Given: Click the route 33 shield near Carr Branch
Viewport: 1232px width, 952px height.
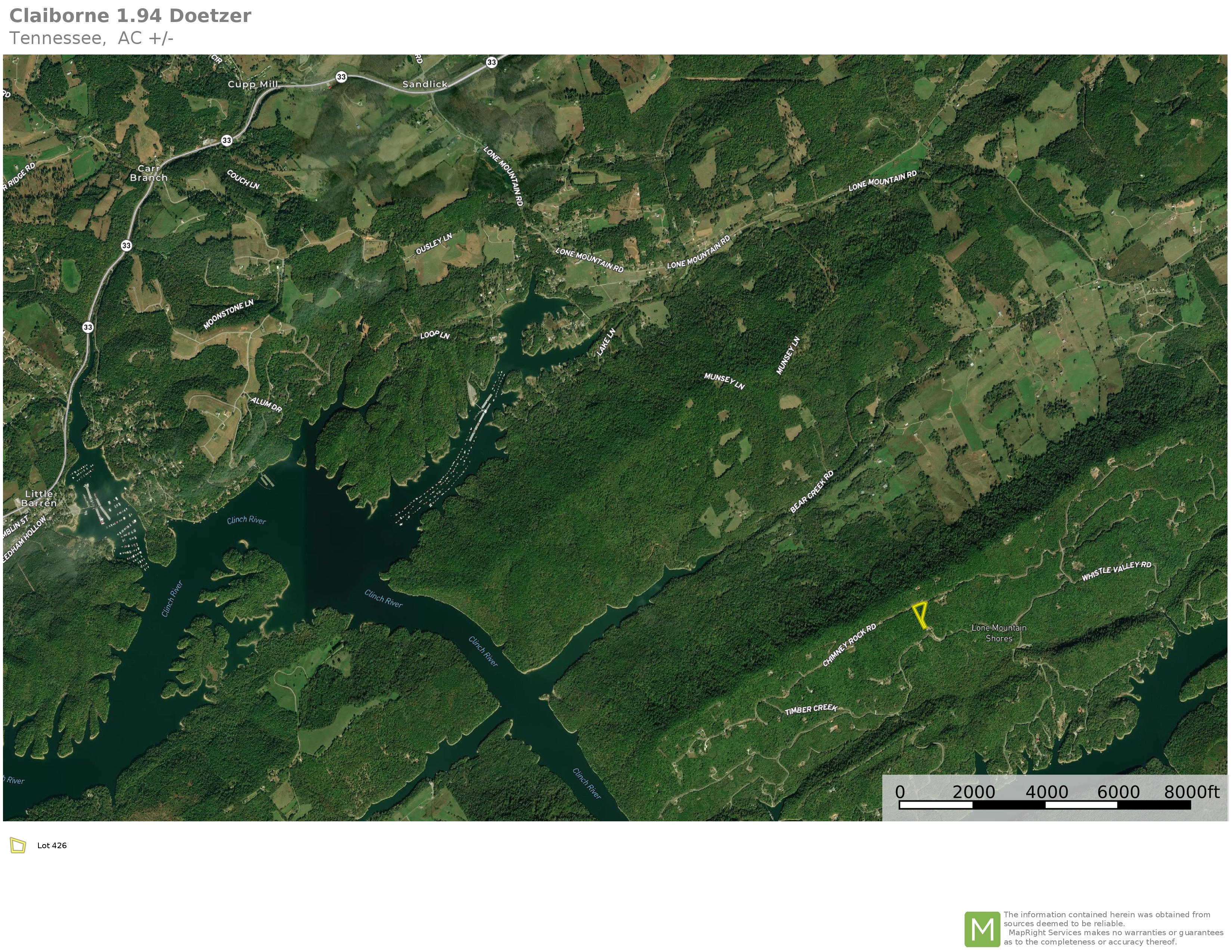Looking at the screenshot, I should (226, 140).
